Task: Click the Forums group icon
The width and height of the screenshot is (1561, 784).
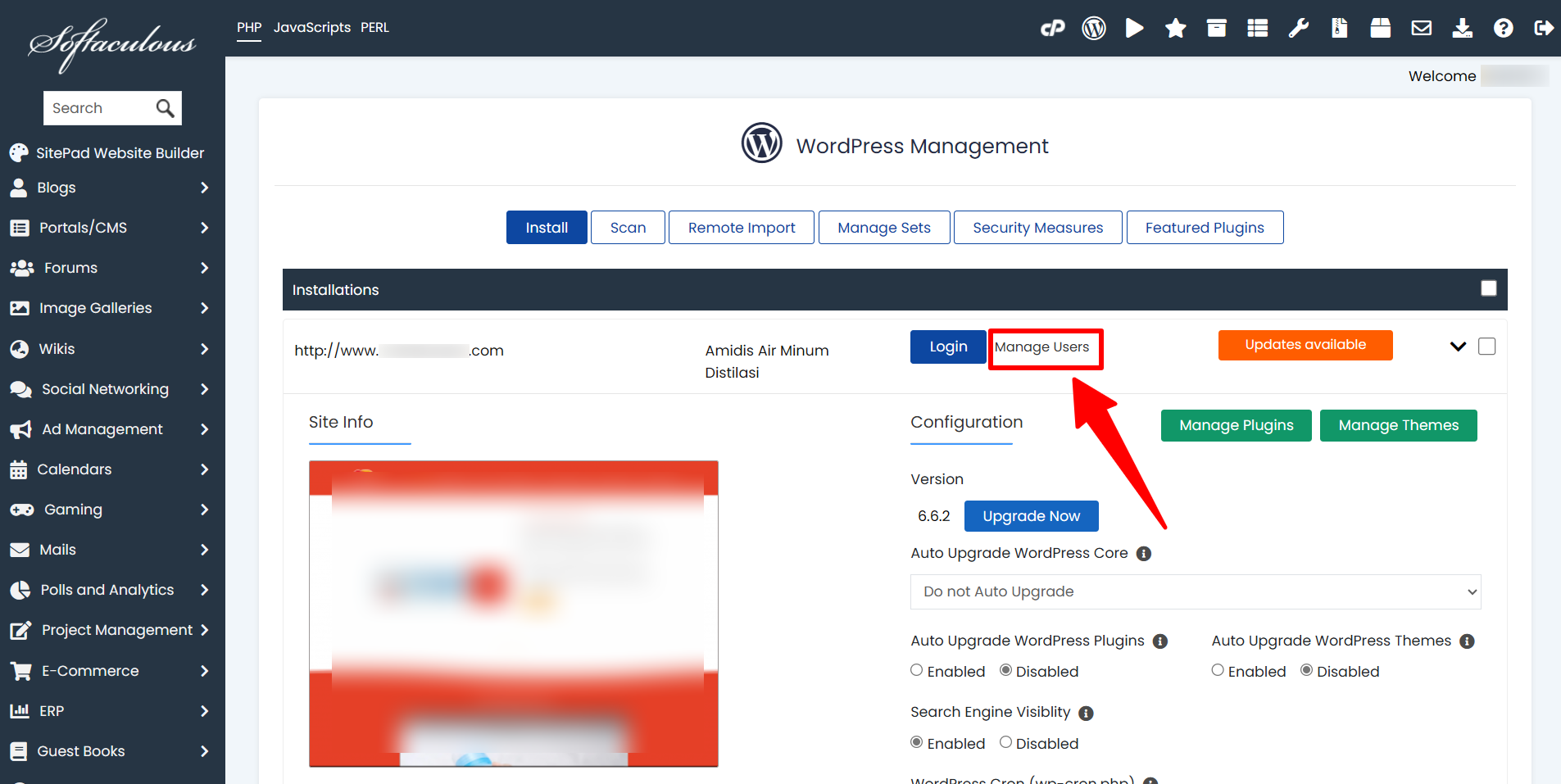Action: point(21,268)
